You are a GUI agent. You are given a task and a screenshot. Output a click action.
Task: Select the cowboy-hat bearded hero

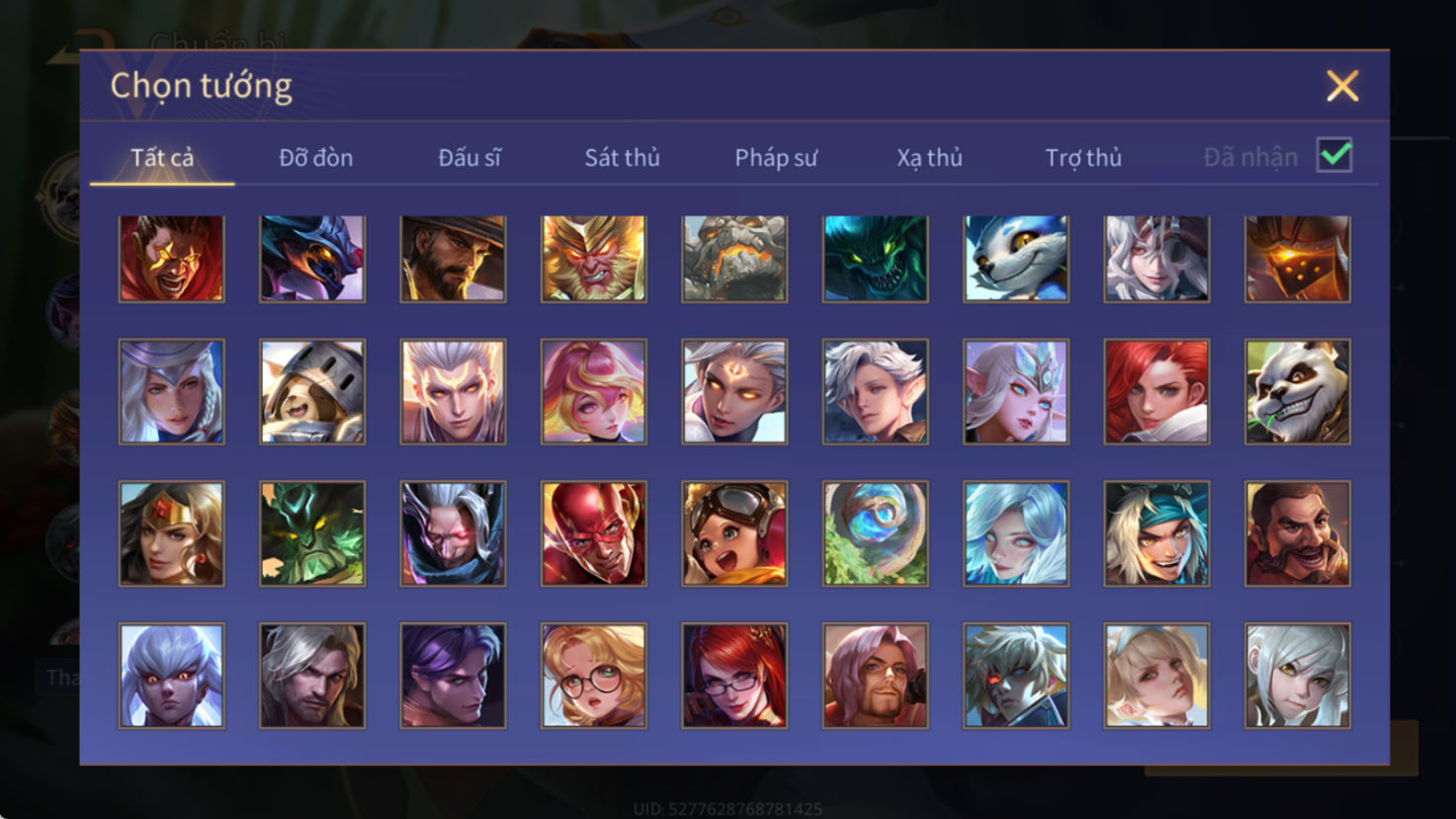[453, 259]
